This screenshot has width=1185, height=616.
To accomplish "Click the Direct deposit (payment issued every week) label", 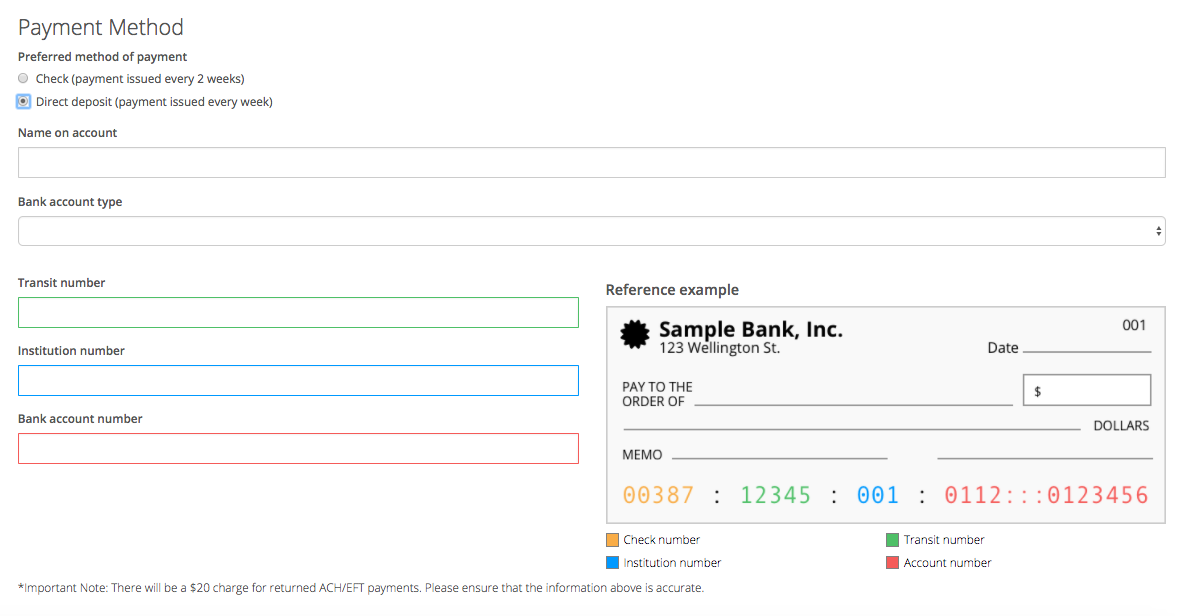I will pos(154,101).
